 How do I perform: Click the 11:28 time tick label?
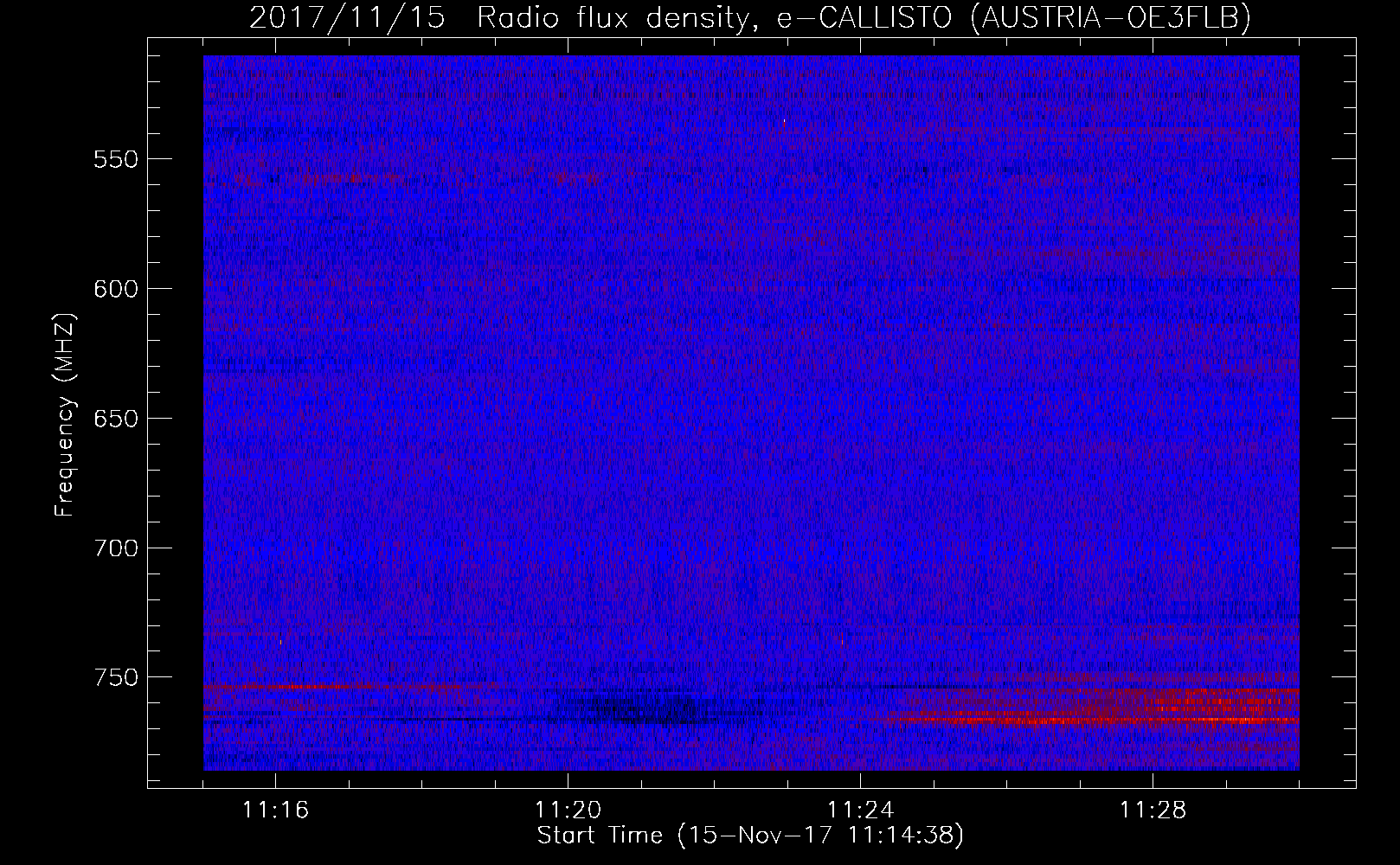point(1153,811)
